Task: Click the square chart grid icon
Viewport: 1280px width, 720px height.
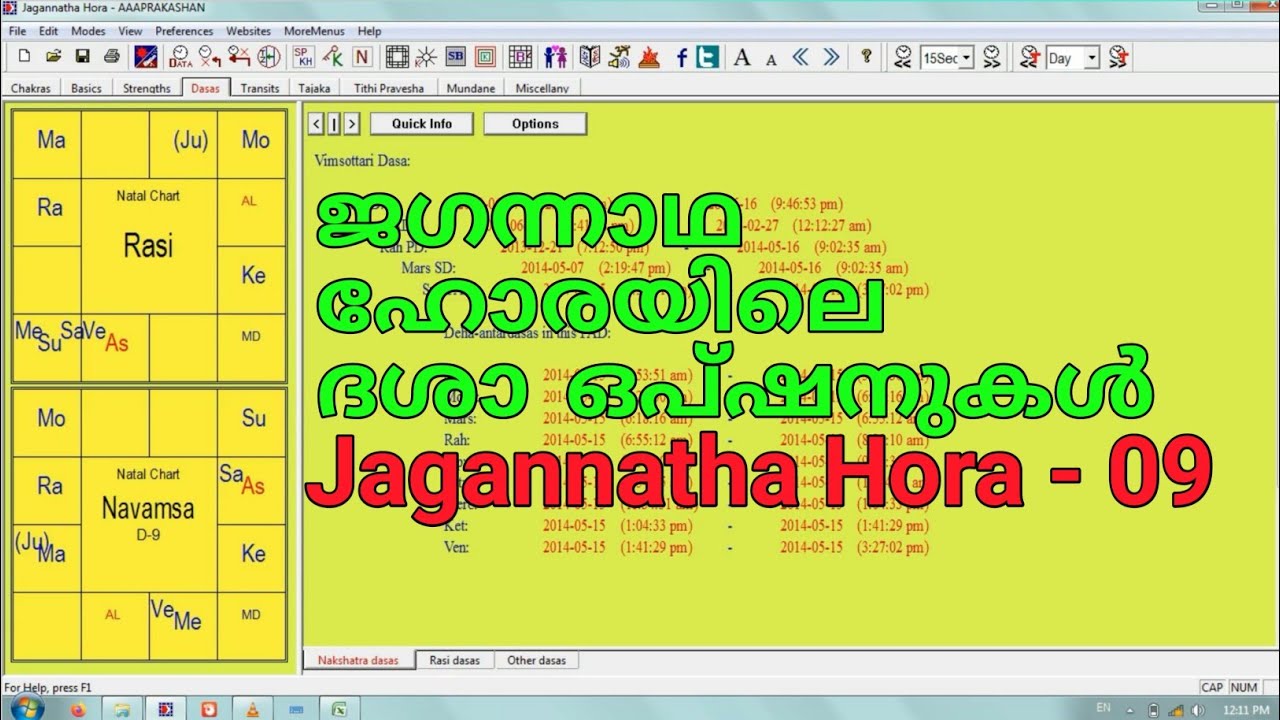Action: pos(398,57)
